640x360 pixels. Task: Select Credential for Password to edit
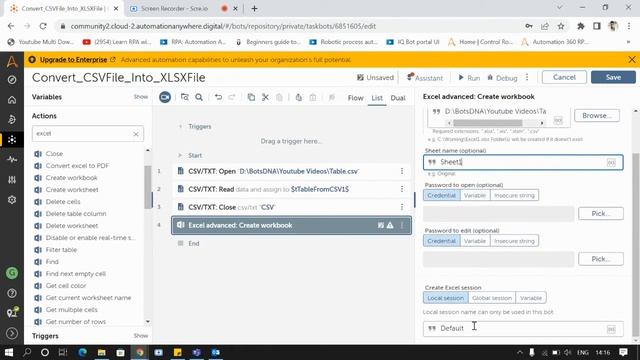(x=442, y=241)
